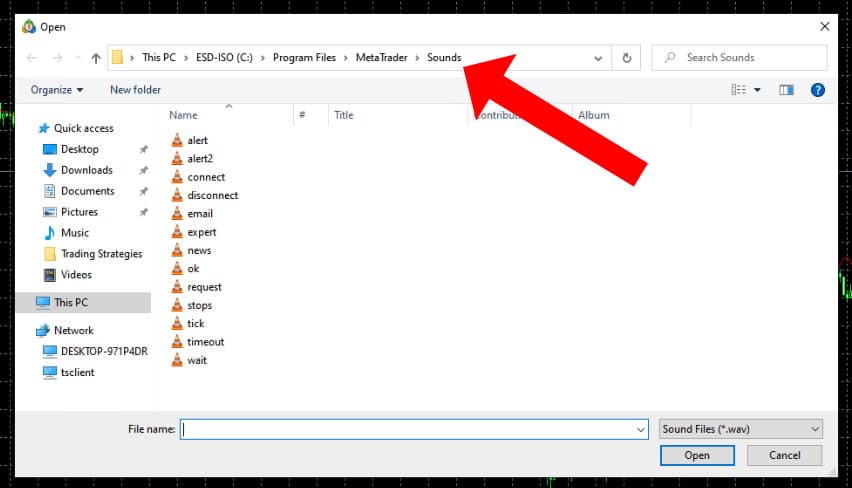This screenshot has height=488, width=852.
Task: Toggle the preview pane icon
Action: [786, 90]
